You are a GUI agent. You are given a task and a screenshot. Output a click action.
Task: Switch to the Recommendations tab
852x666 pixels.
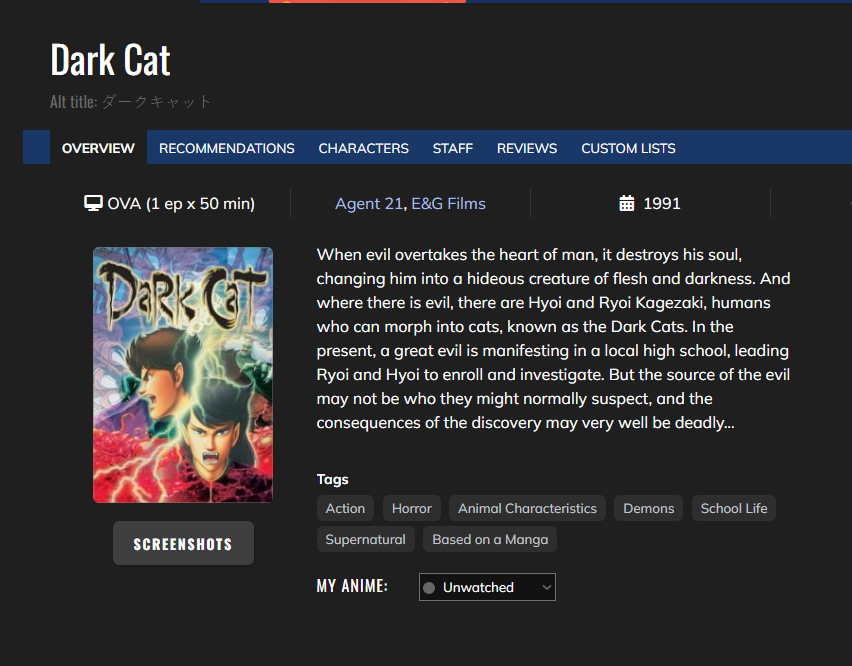pyautogui.click(x=226, y=148)
